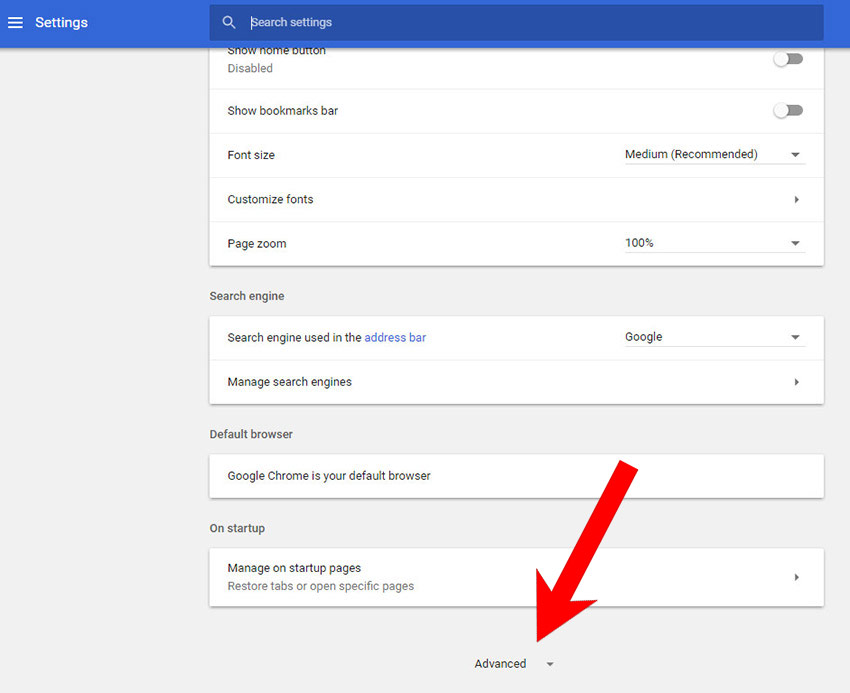Open Customize fonts arrow

pyautogui.click(x=796, y=200)
